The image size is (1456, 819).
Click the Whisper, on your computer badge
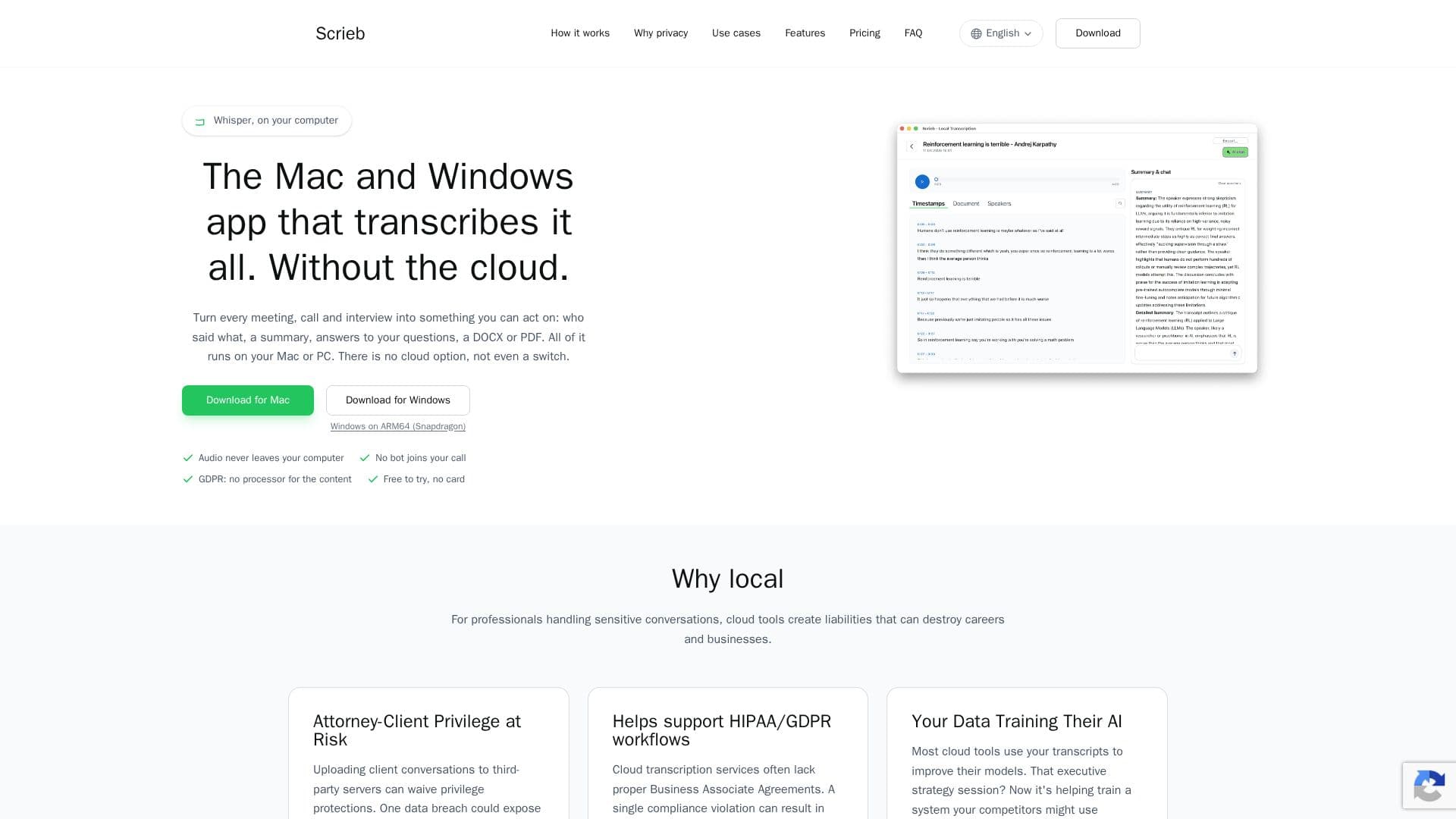266,121
